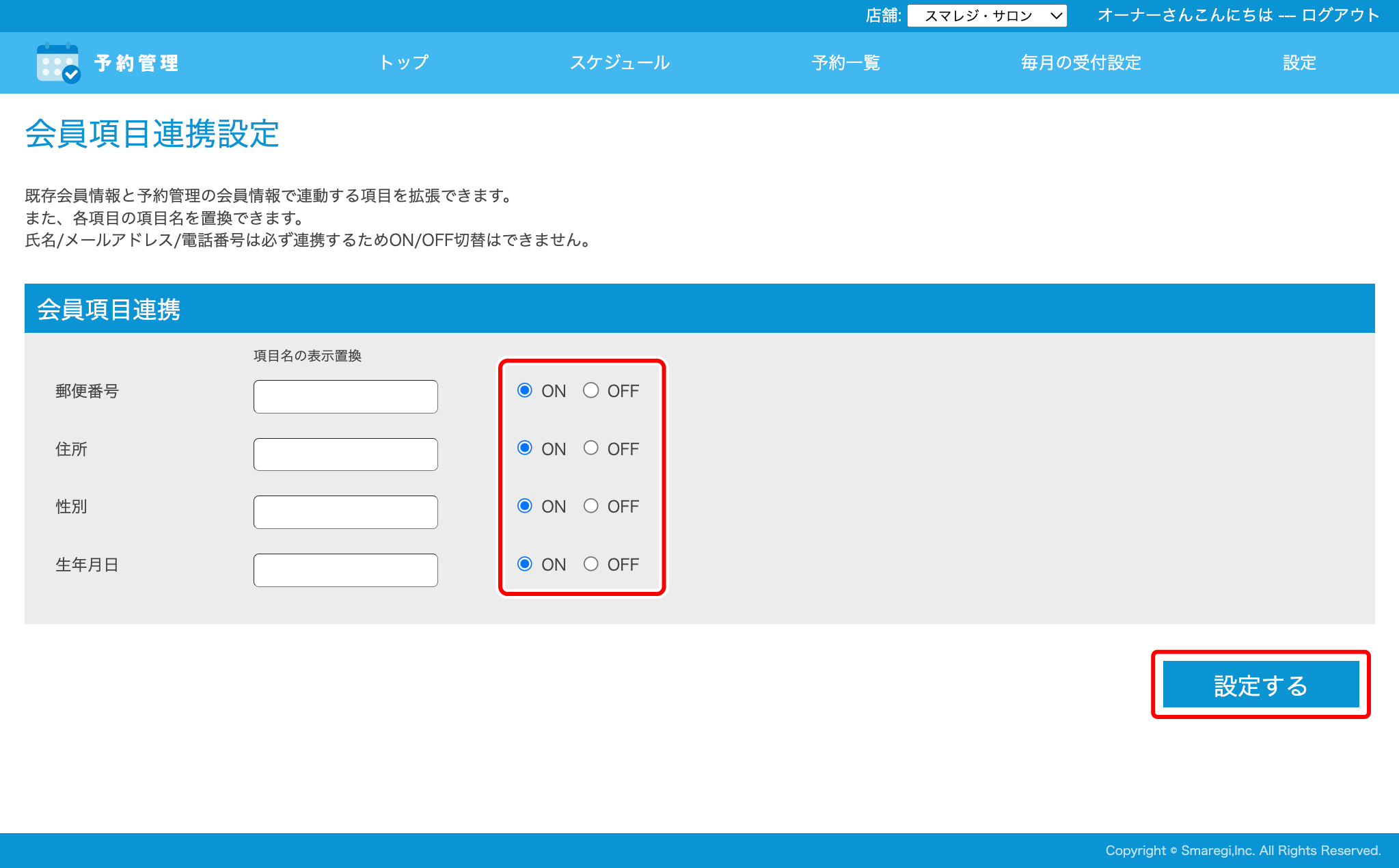Click the 生年月日 display name field
Image resolution: width=1399 pixels, height=868 pixels.
click(345, 570)
